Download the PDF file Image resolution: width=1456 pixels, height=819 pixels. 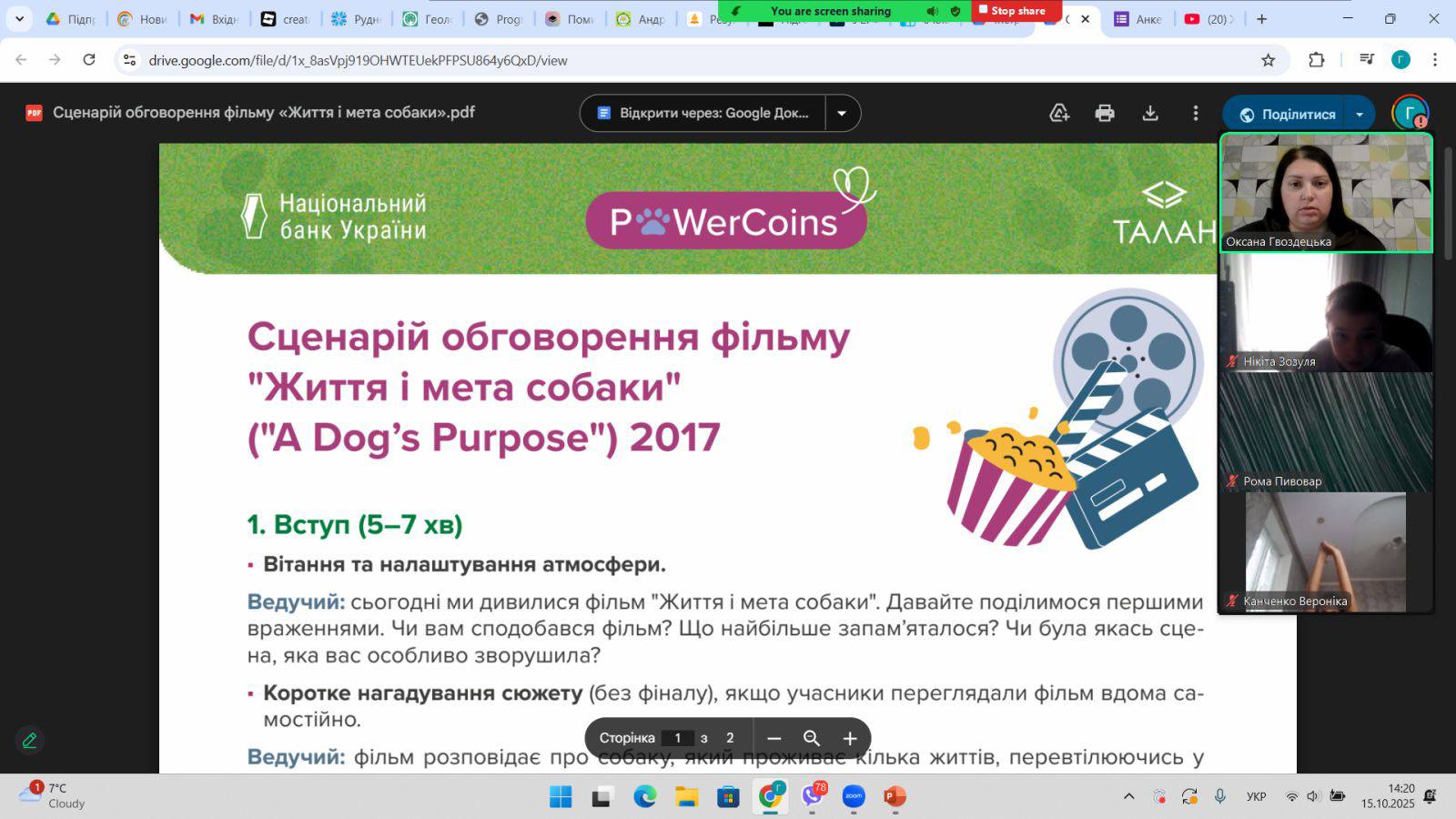1150,114
